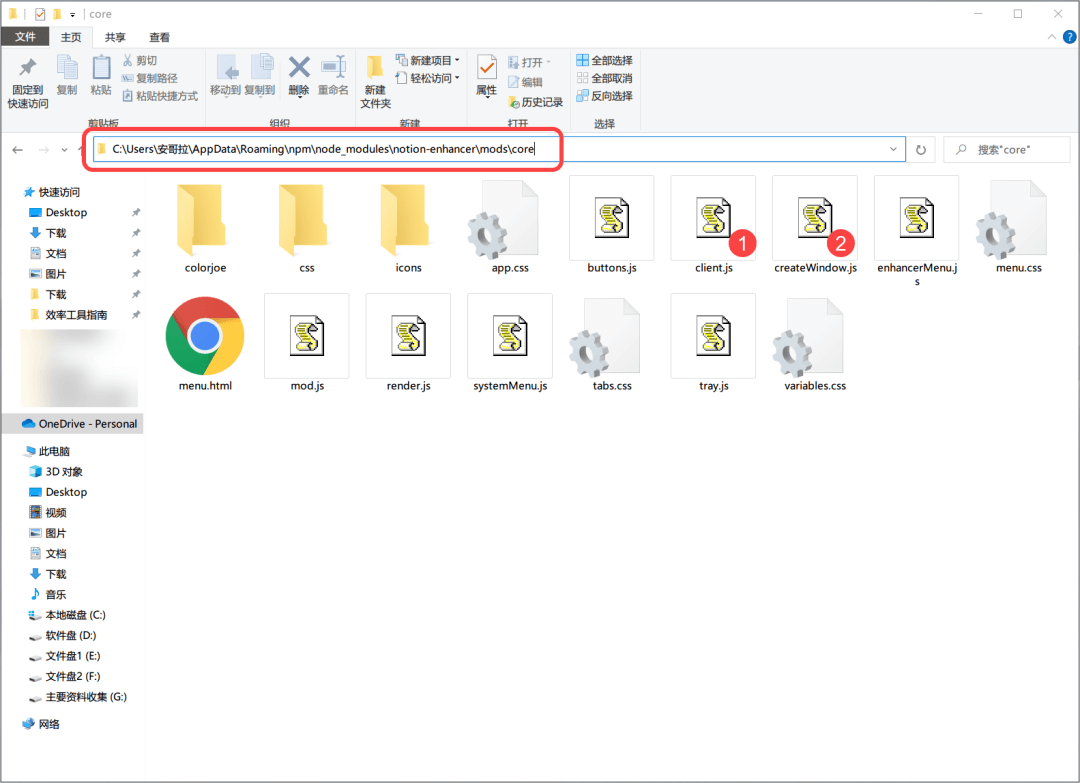Image resolution: width=1080 pixels, height=783 pixels.
Task: Open the File tab
Action: (x=25, y=36)
